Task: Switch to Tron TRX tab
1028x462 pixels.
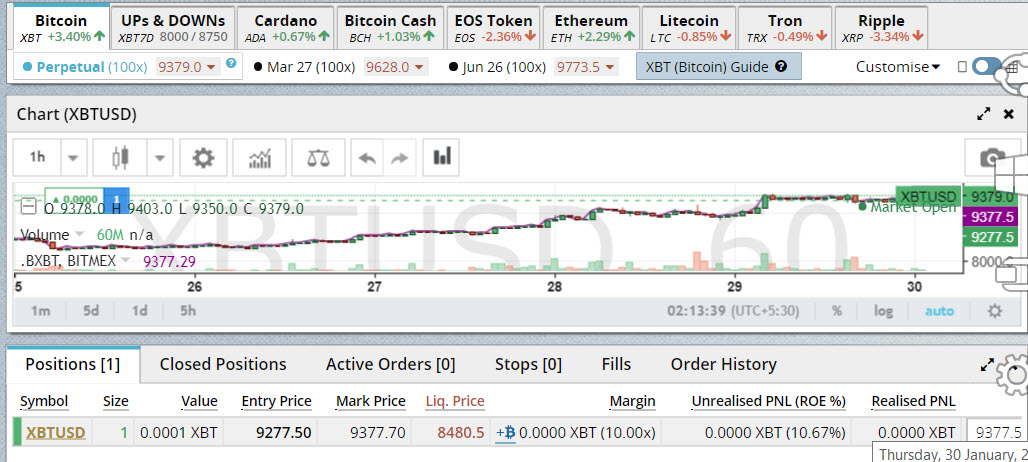Action: (x=785, y=28)
